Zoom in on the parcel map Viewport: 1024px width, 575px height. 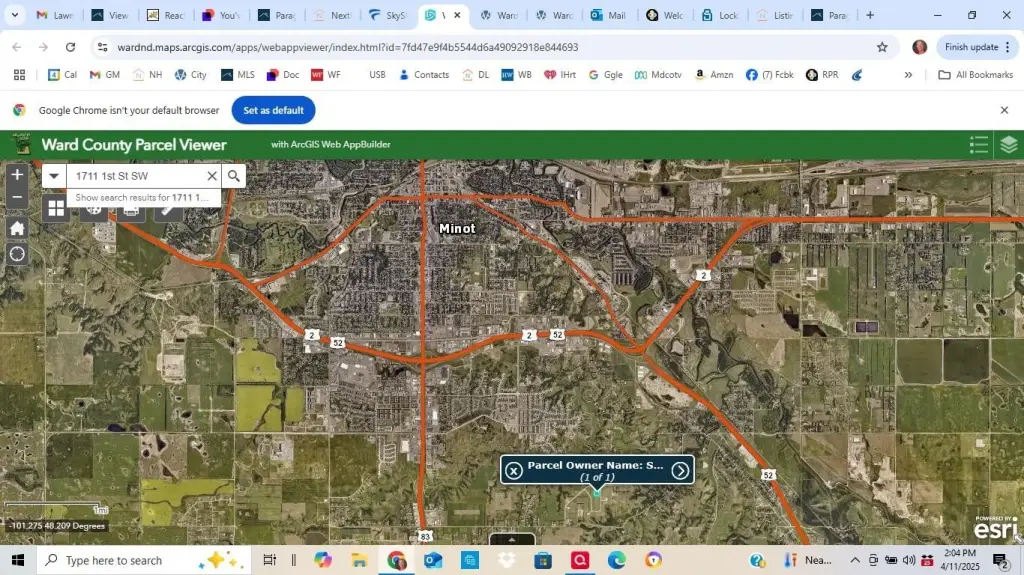[17, 175]
